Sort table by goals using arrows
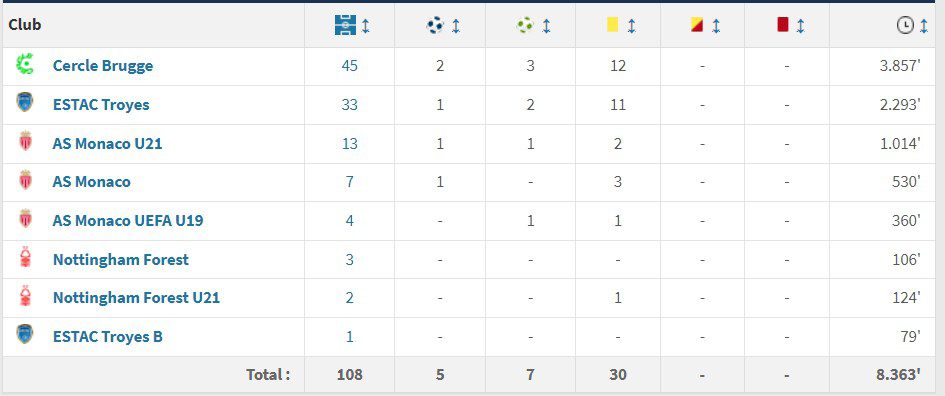945x396 pixels. tap(456, 26)
